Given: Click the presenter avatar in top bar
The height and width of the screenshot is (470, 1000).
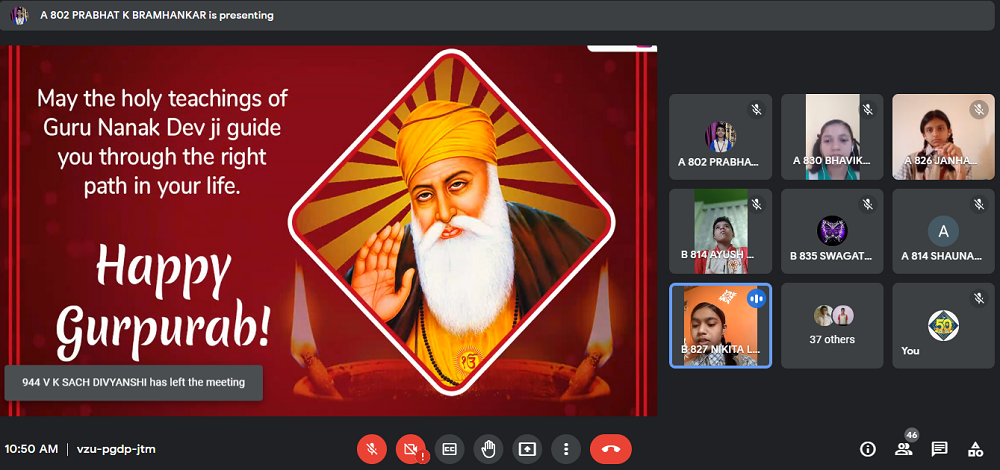Looking at the screenshot, I should tap(19, 15).
